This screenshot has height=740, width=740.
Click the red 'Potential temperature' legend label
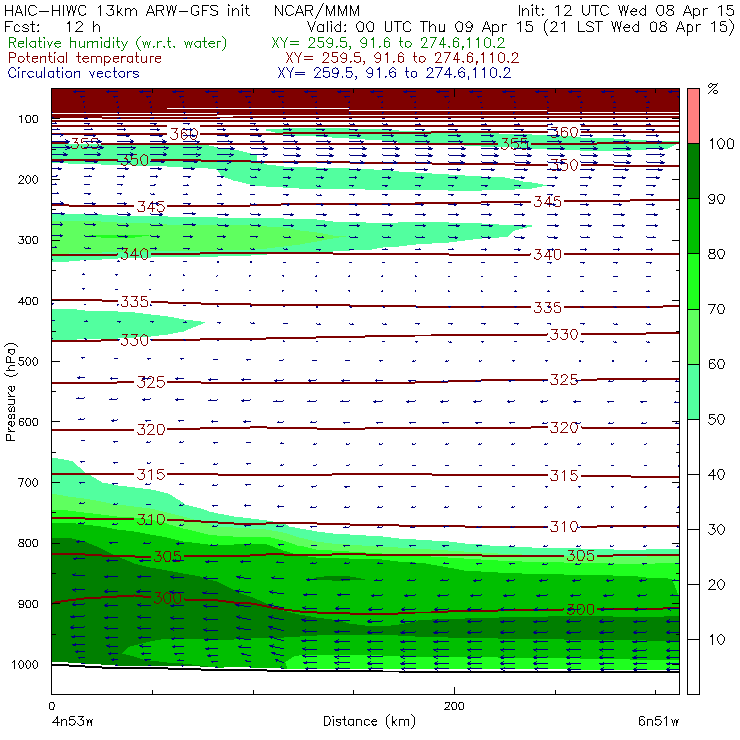click(85, 58)
